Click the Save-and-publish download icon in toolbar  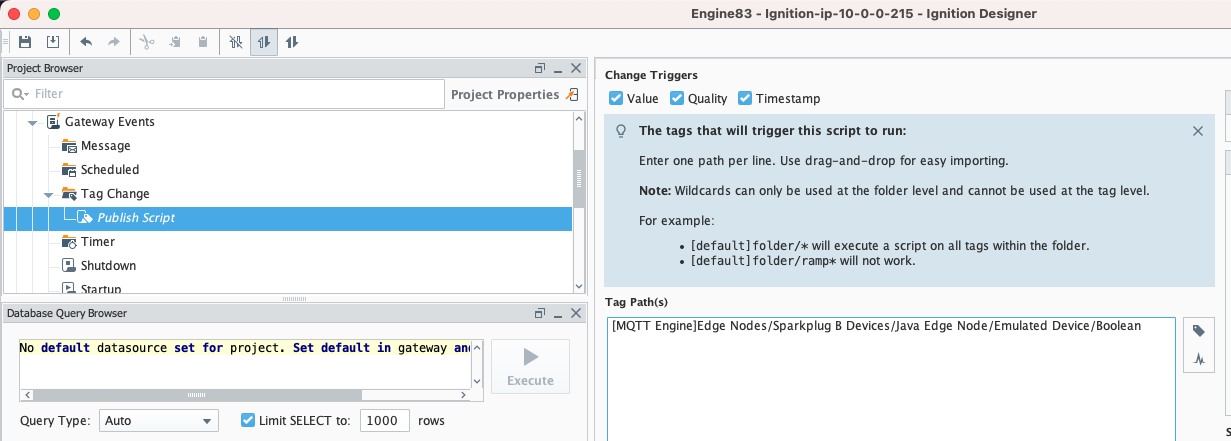pyautogui.click(x=53, y=42)
